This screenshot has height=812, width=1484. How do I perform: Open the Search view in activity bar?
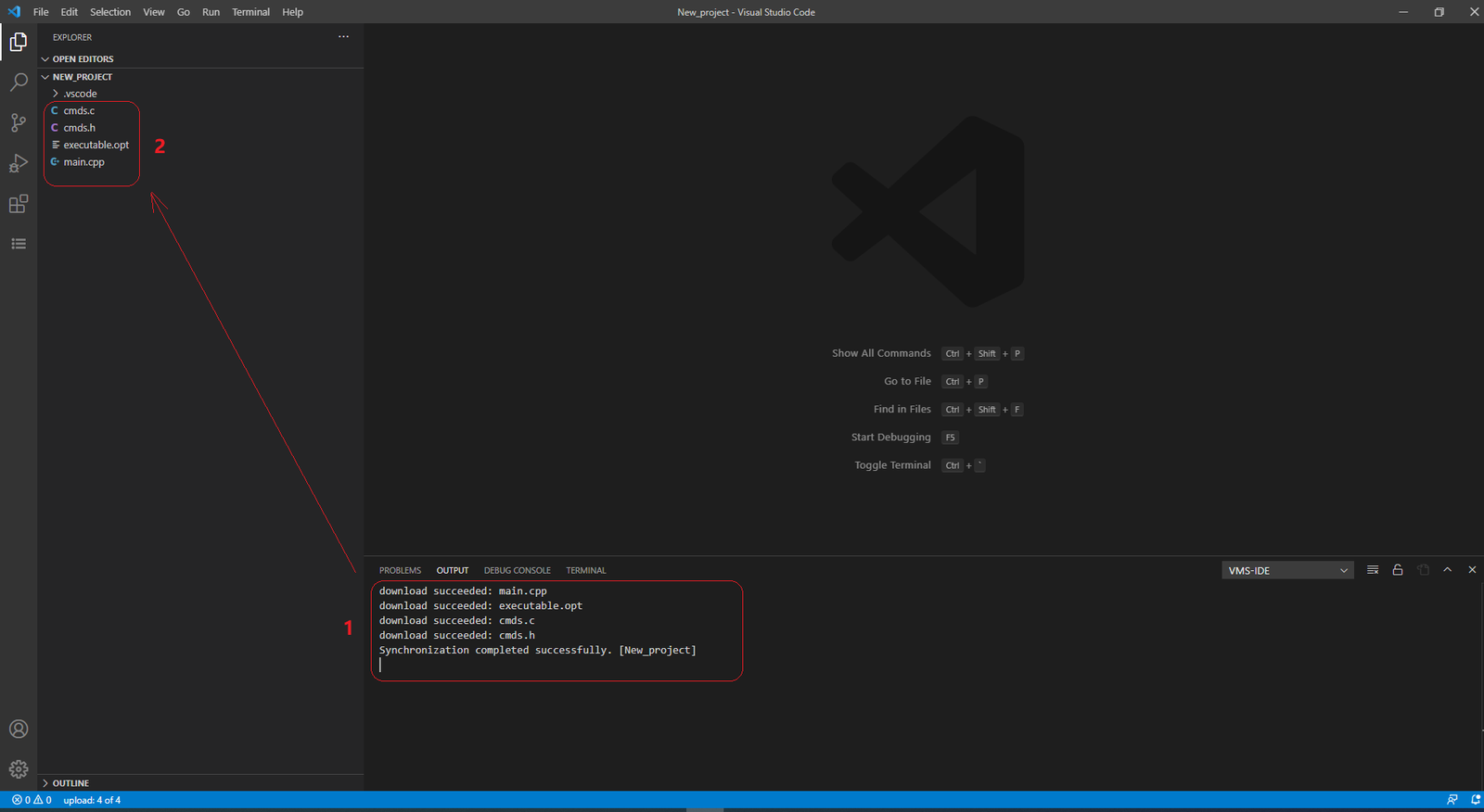pyautogui.click(x=19, y=82)
